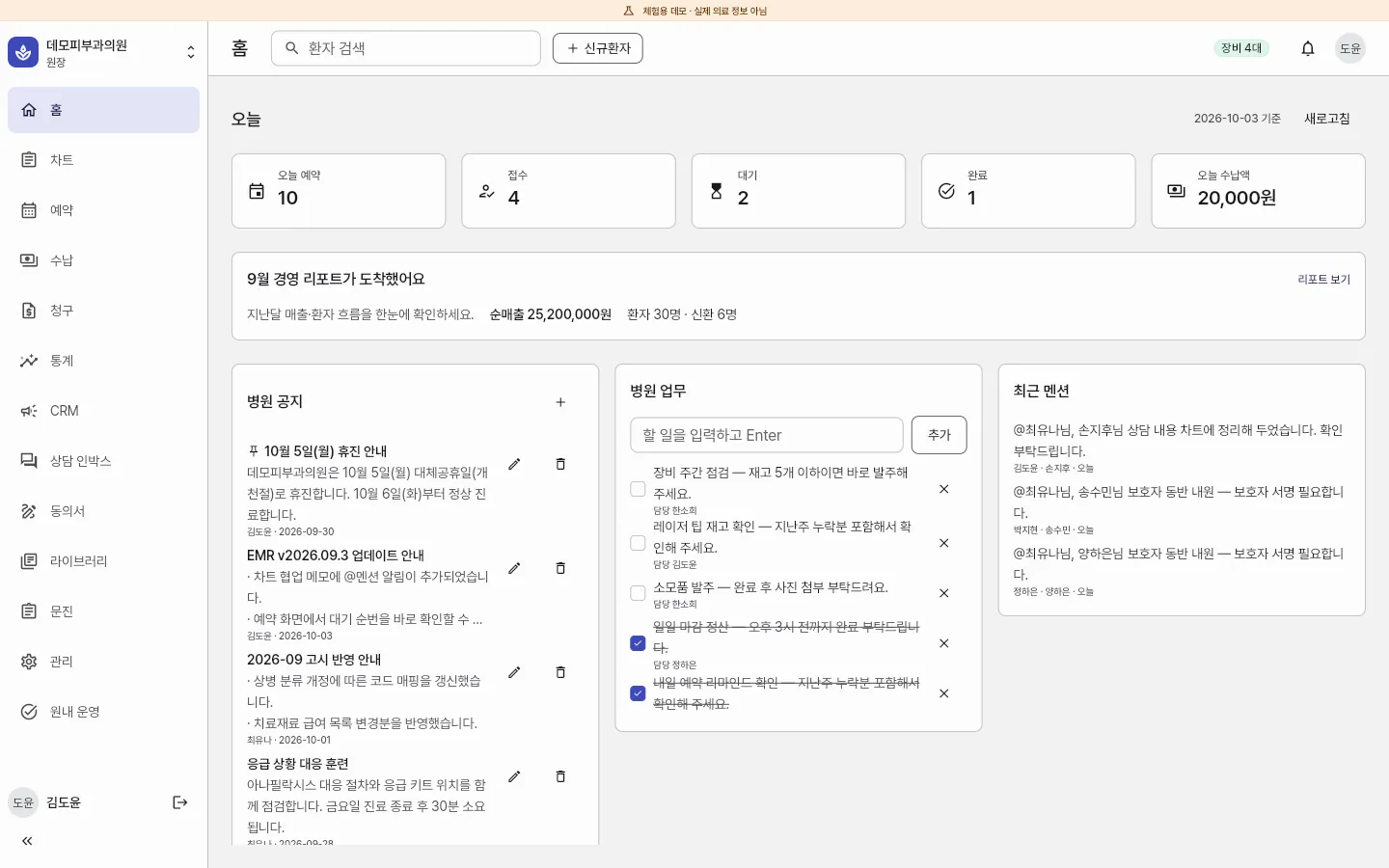Open 청구 menu in sidebar
Image resolution: width=1389 pixels, height=868 pixels.
coord(103,311)
